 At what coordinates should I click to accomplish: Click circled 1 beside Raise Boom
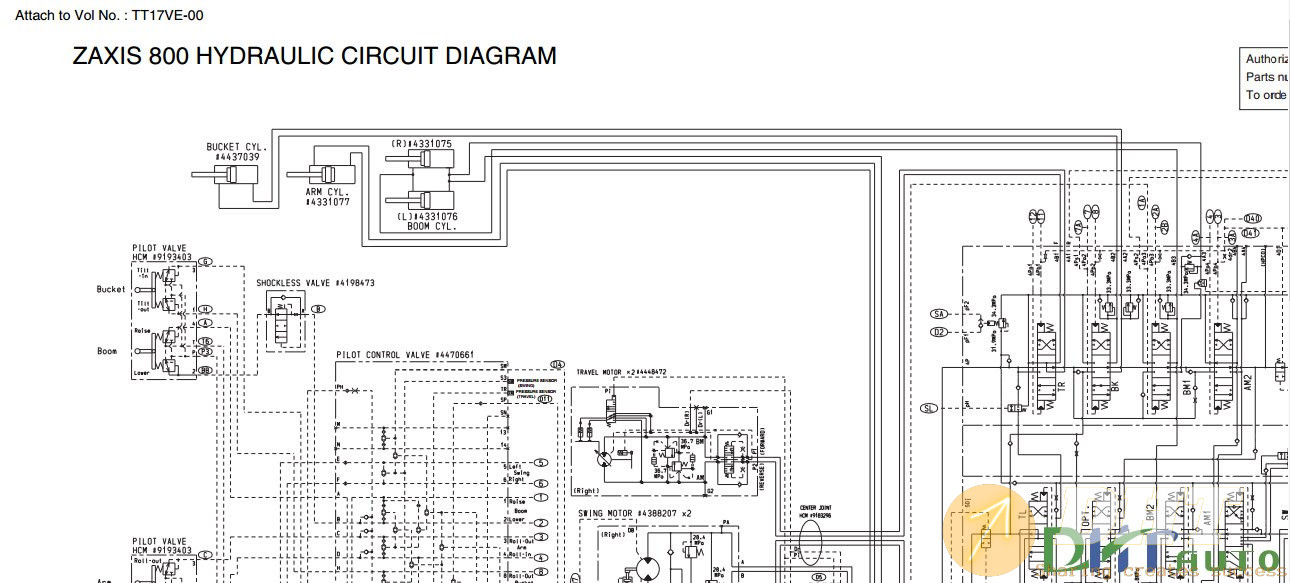click(x=540, y=497)
